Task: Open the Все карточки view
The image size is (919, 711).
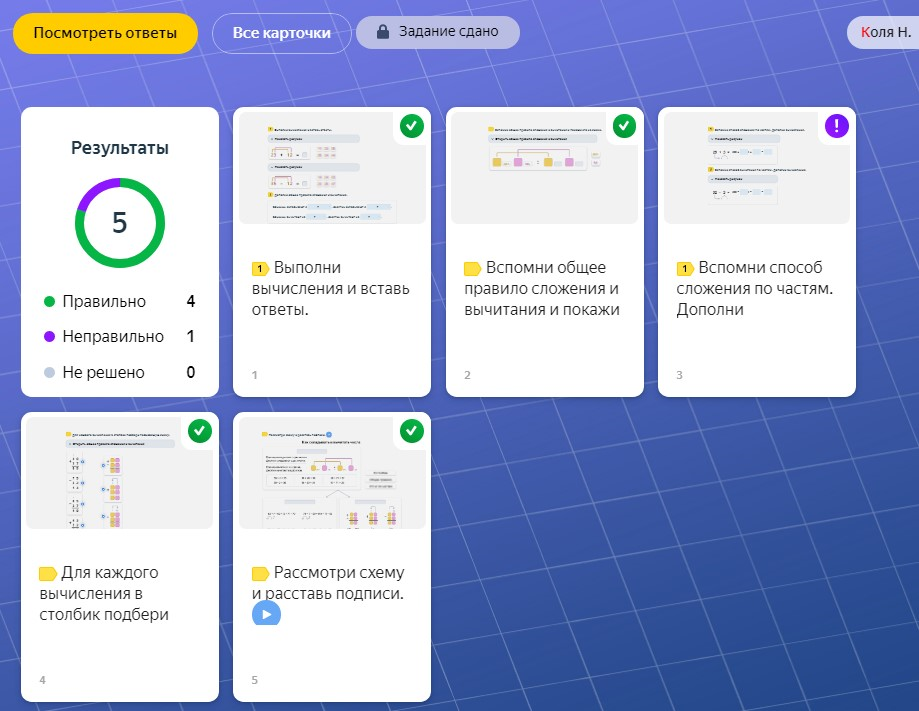Action: (281, 33)
